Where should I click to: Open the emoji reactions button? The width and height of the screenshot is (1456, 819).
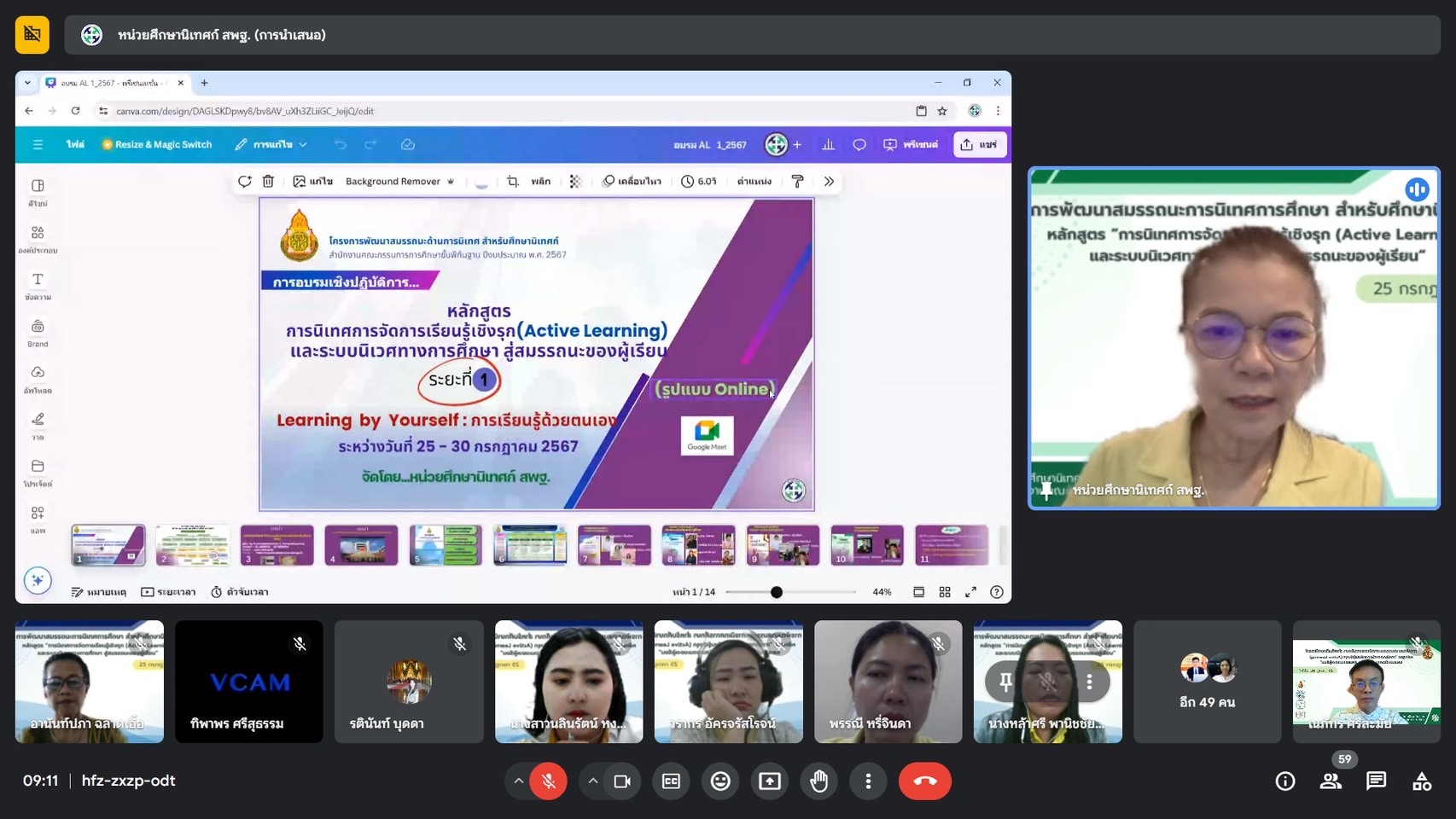click(x=720, y=781)
